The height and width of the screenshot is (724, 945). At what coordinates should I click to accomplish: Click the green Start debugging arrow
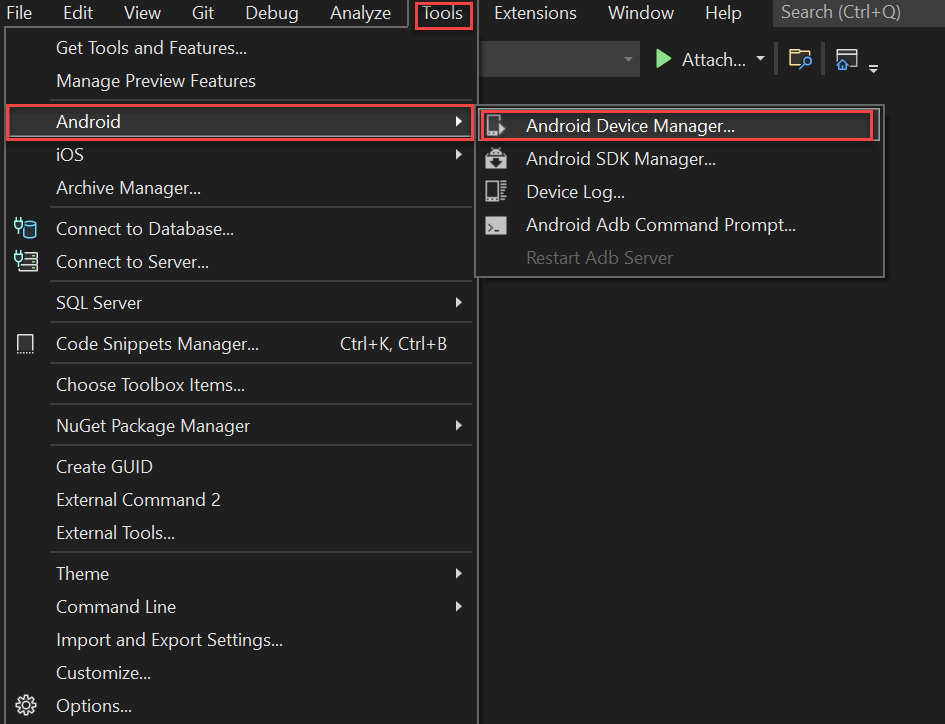pyautogui.click(x=664, y=58)
